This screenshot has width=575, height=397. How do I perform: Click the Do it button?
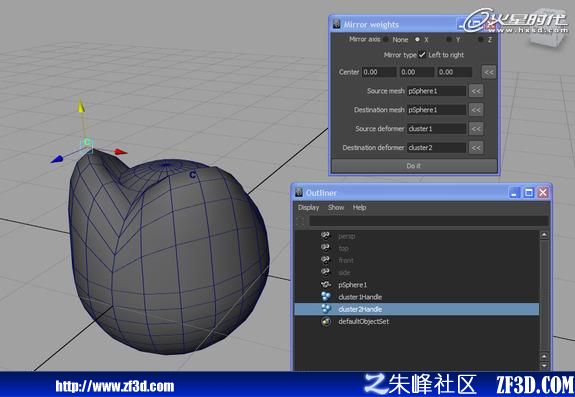coord(414,166)
